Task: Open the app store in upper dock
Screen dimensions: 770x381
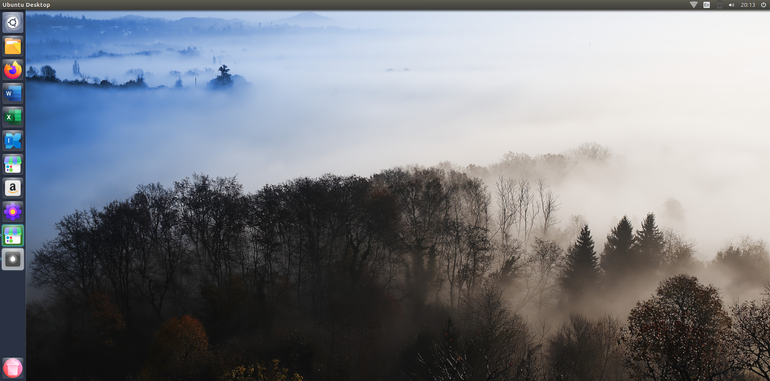Action: [x=13, y=164]
